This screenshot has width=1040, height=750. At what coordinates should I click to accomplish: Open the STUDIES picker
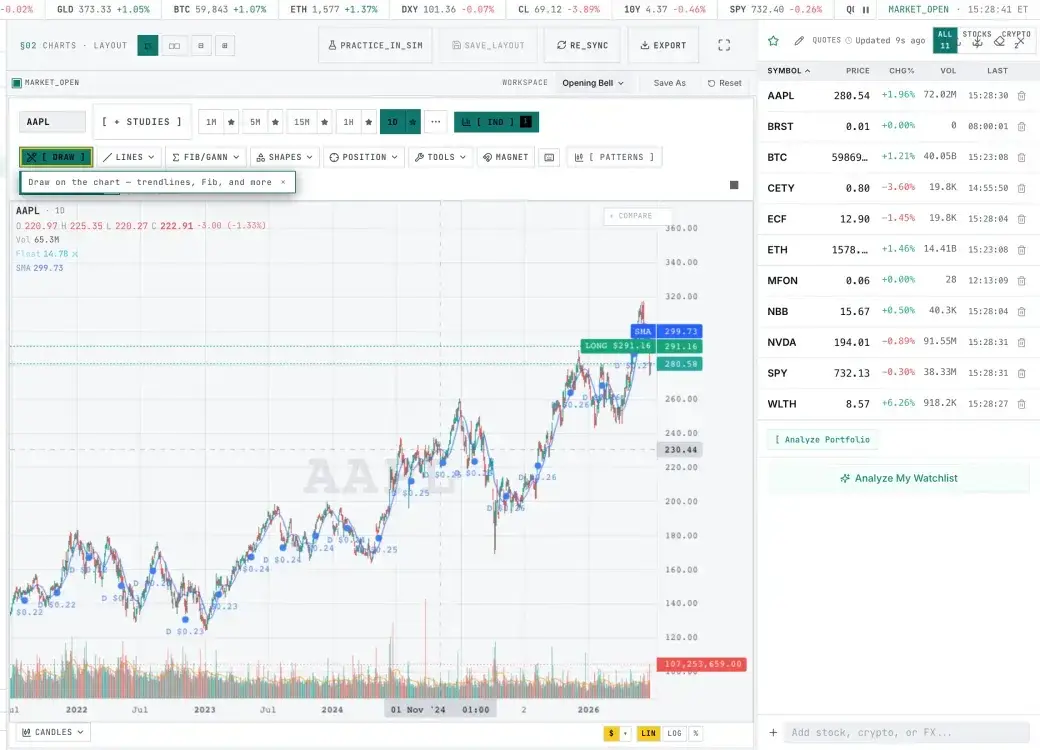[x=142, y=122]
